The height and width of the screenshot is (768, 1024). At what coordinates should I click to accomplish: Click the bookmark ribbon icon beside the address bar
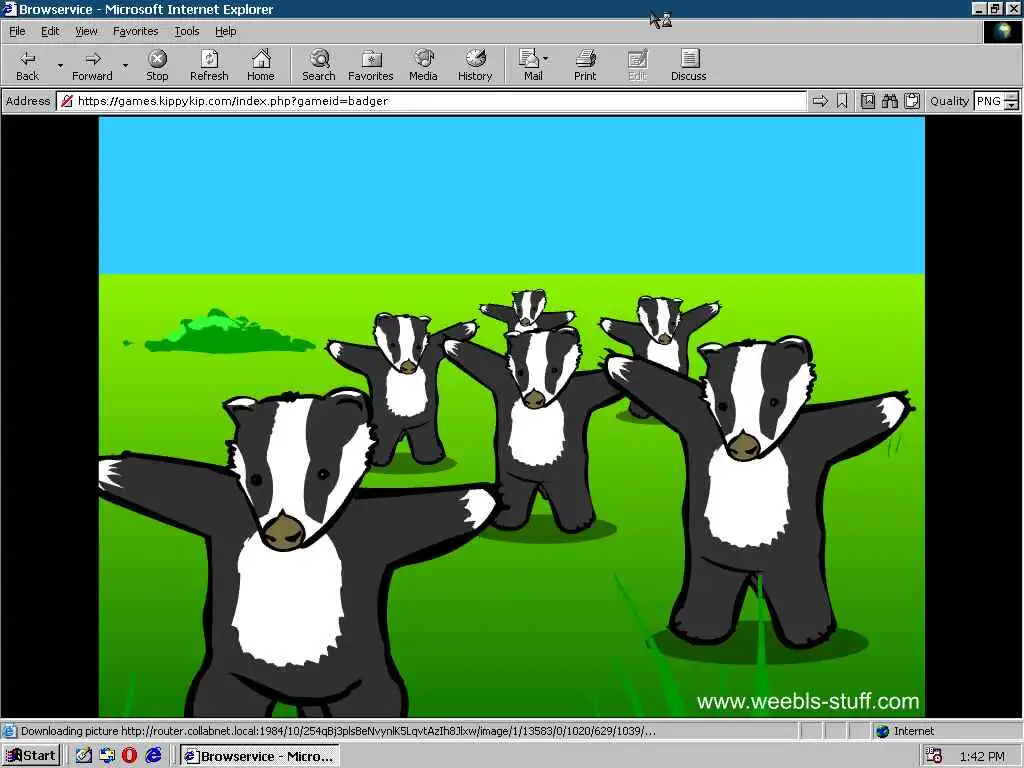click(842, 101)
